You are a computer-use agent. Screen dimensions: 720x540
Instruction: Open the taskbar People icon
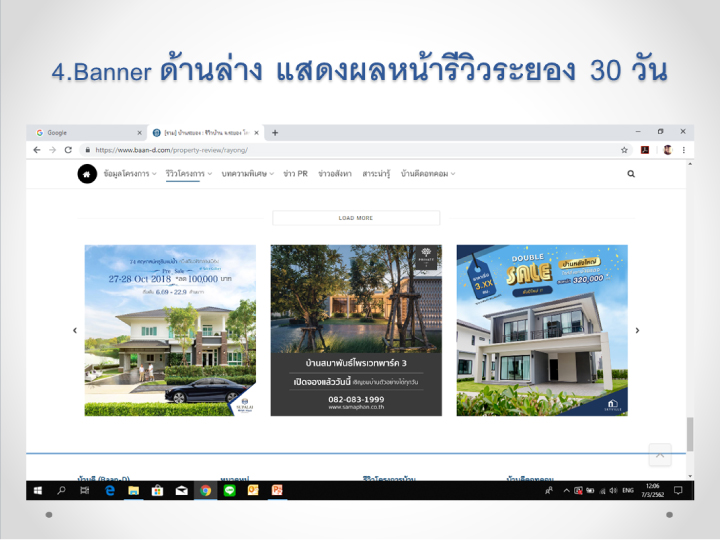tap(549, 491)
